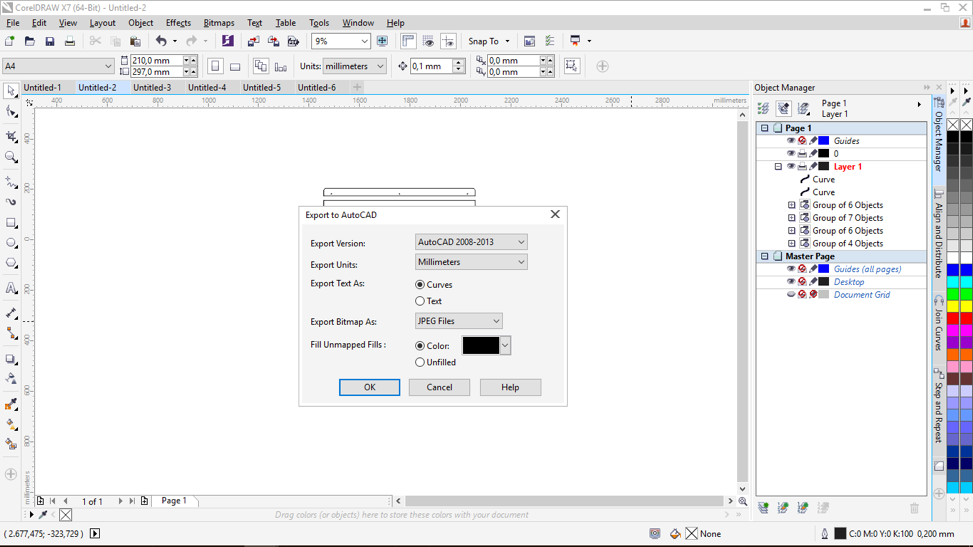Toggle visibility eye of Document Grid
973x547 pixels.
coord(791,294)
